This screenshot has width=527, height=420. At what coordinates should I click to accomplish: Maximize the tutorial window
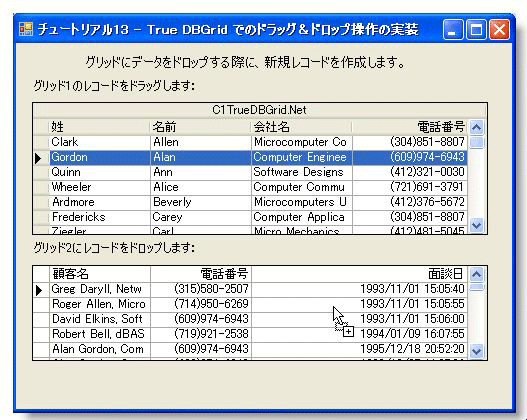[x=476, y=30]
